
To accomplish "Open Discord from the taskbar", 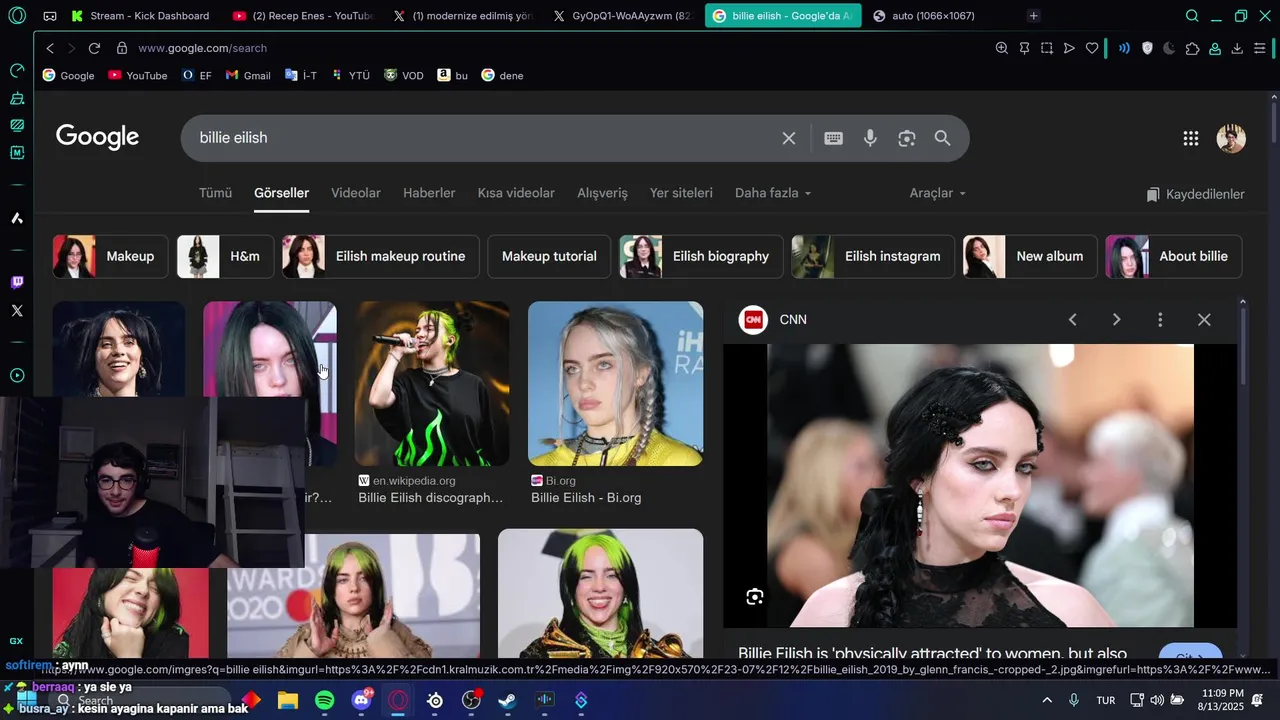I will 362,700.
